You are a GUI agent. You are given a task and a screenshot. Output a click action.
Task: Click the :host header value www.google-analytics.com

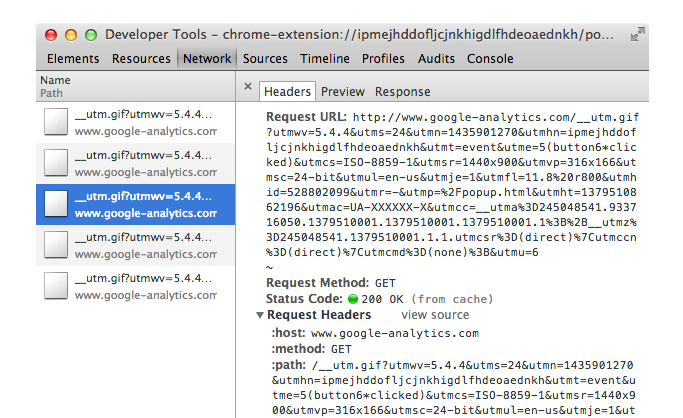tap(395, 334)
